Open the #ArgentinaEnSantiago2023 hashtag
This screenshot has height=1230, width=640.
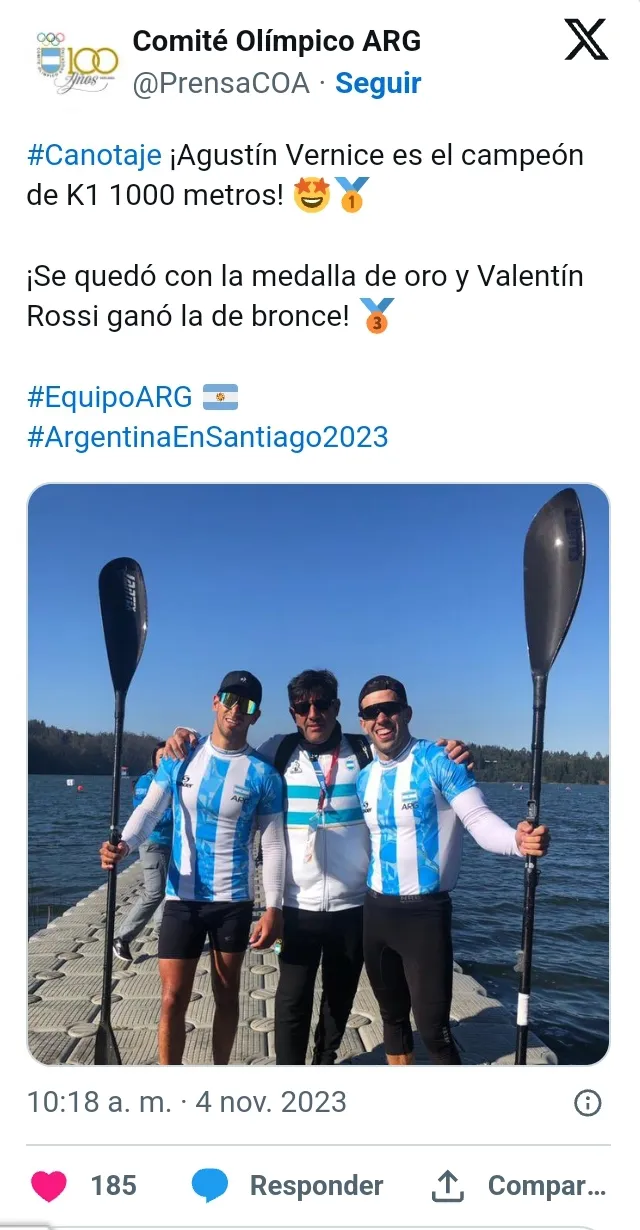(x=207, y=437)
